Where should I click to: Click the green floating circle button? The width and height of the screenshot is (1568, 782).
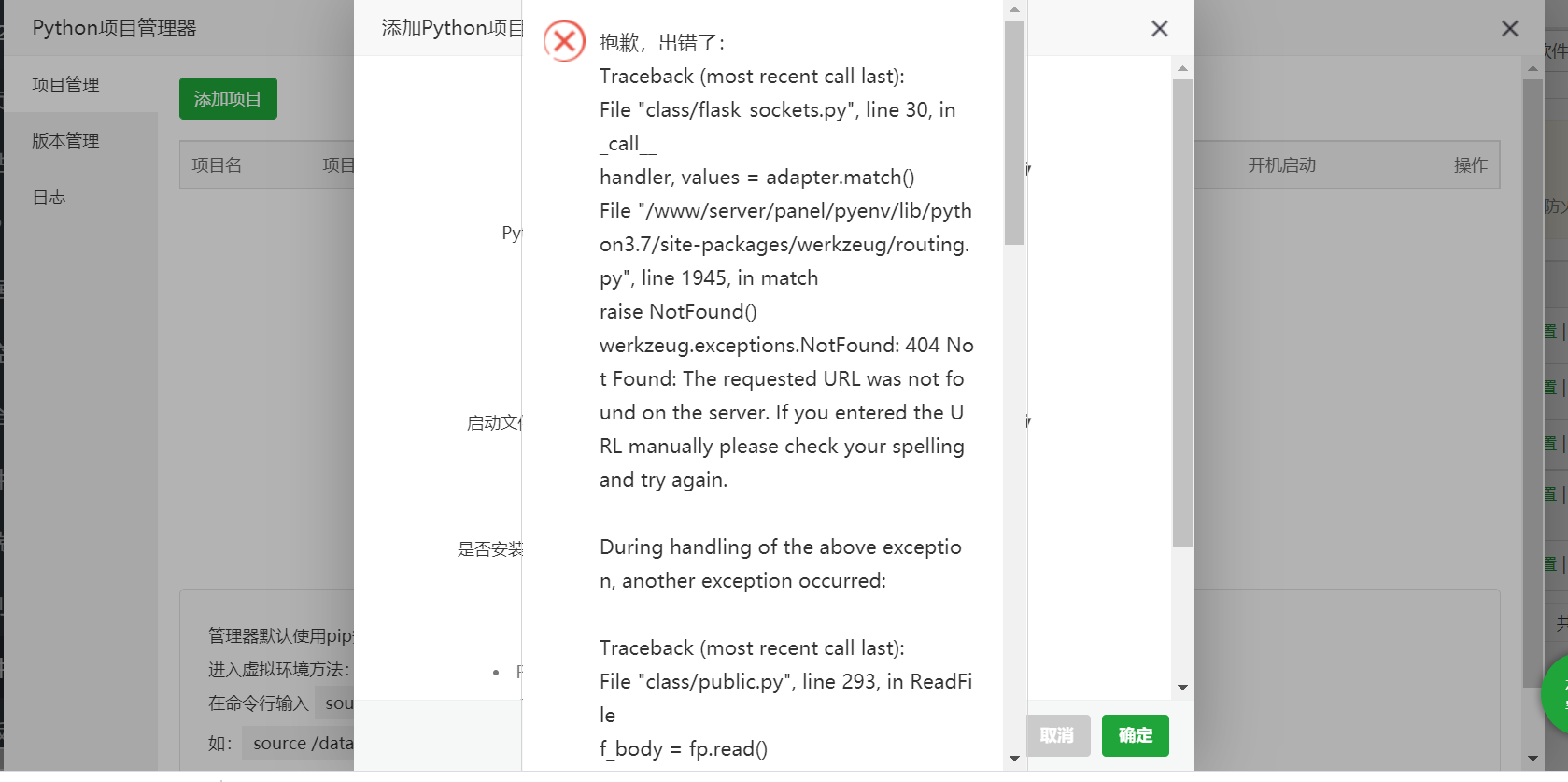point(1556,696)
